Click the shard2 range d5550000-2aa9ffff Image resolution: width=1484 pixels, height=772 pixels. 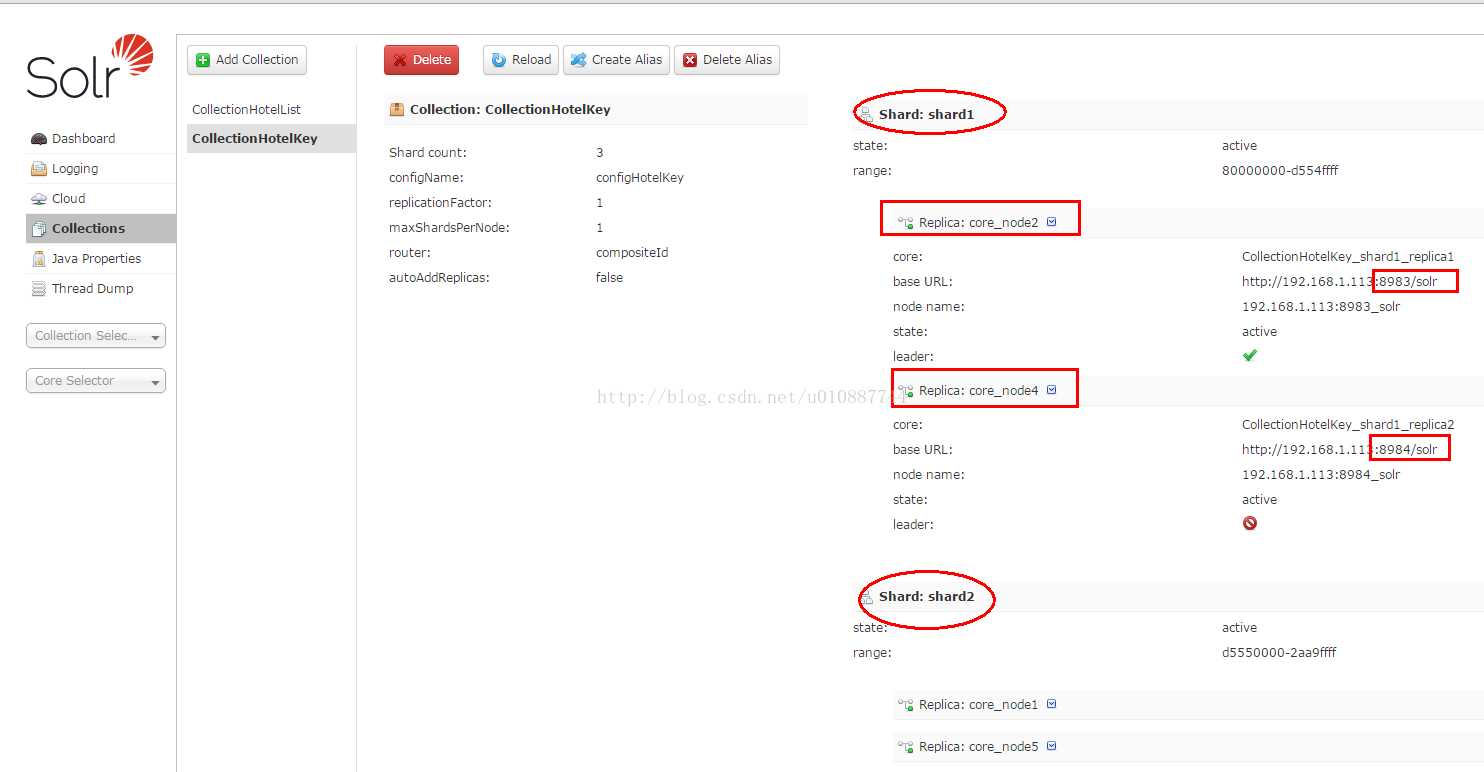[1279, 653]
